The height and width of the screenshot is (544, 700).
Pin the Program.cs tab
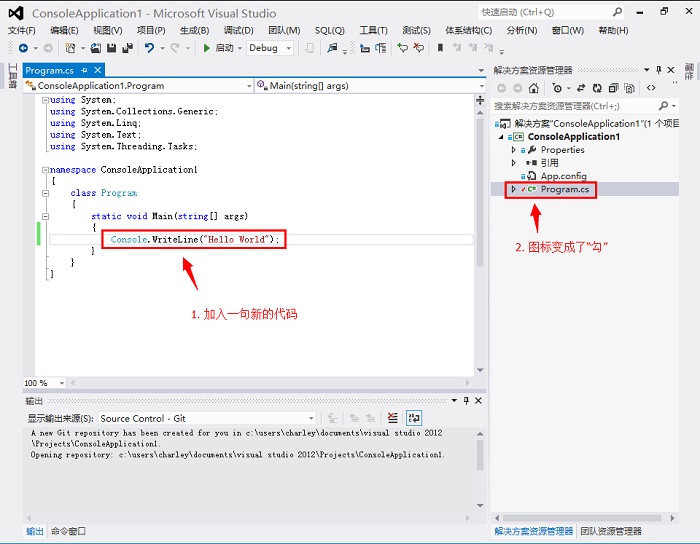point(84,71)
